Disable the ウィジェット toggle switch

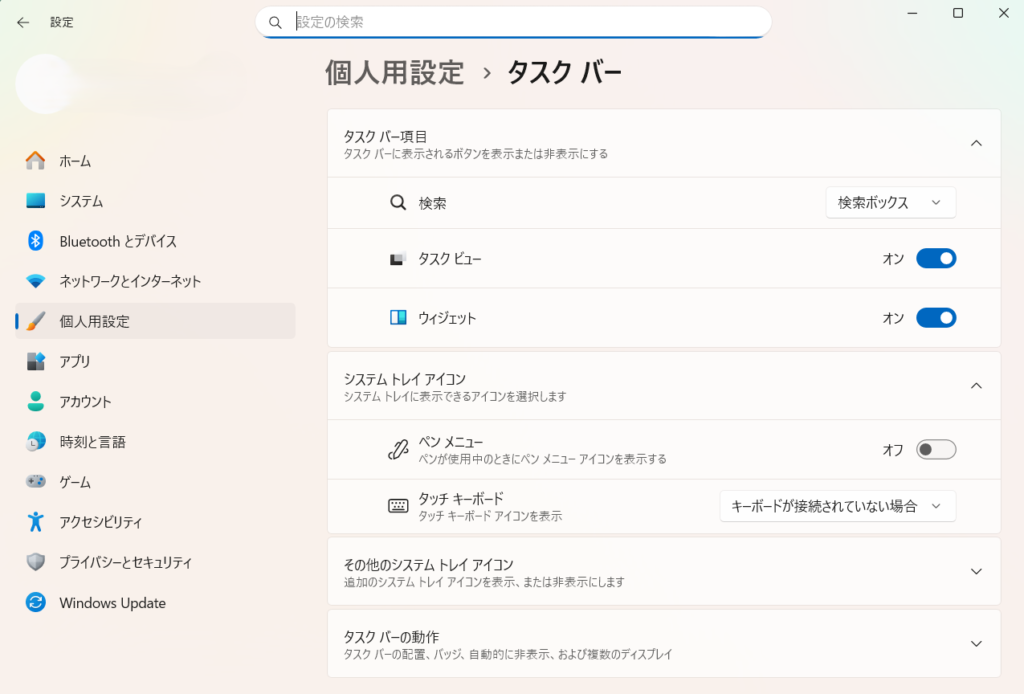[936, 318]
